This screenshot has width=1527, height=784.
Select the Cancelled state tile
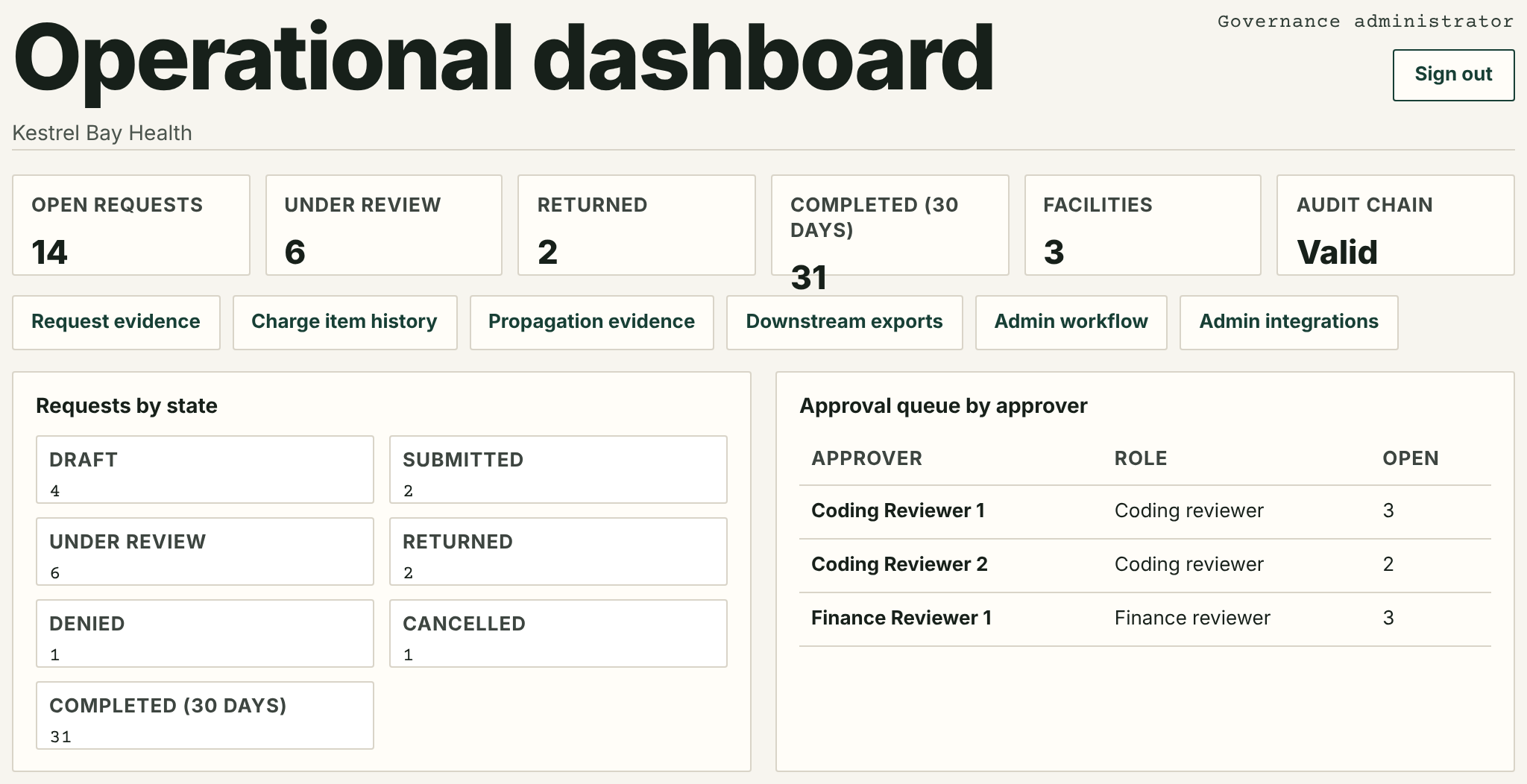[x=558, y=633]
